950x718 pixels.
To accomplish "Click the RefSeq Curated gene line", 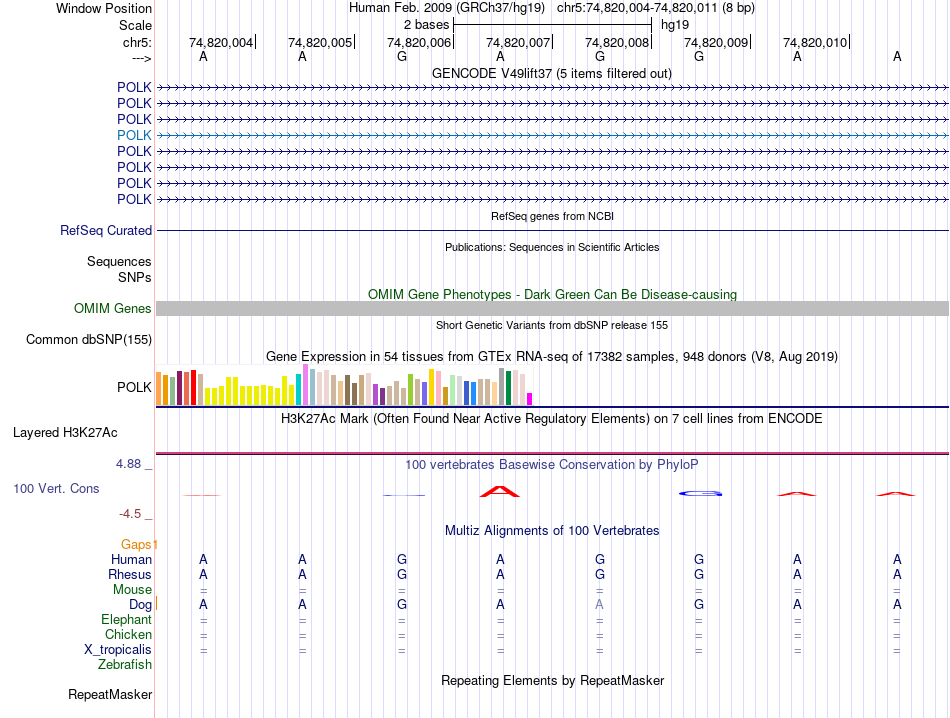I will [x=552, y=230].
